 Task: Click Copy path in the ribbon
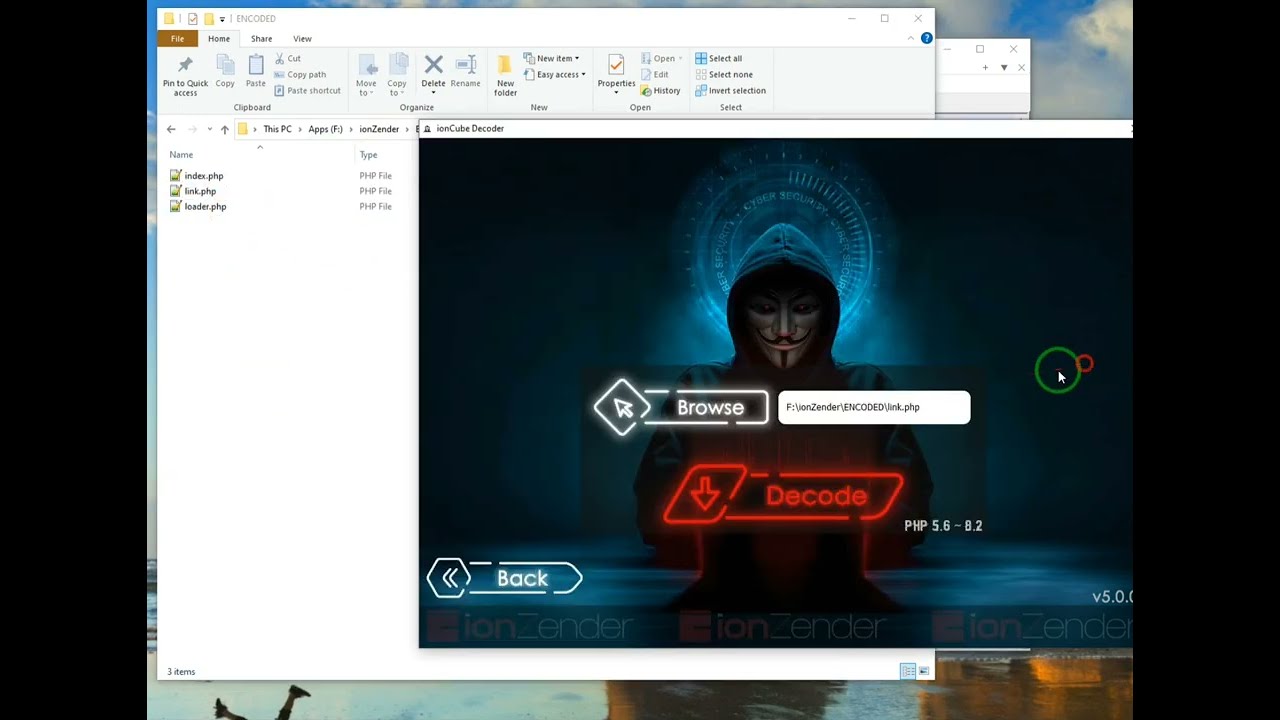(300, 75)
